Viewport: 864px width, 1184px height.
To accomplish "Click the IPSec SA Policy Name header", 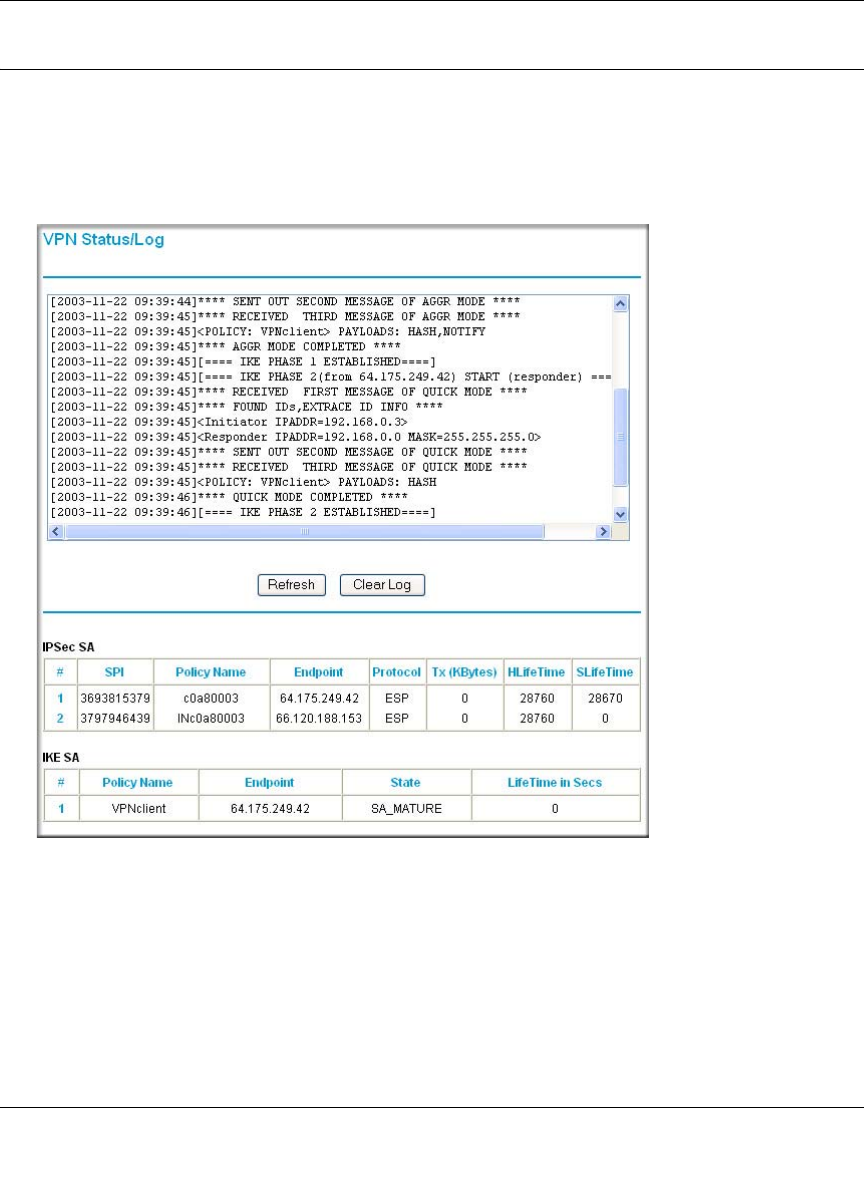I will click(x=211, y=672).
